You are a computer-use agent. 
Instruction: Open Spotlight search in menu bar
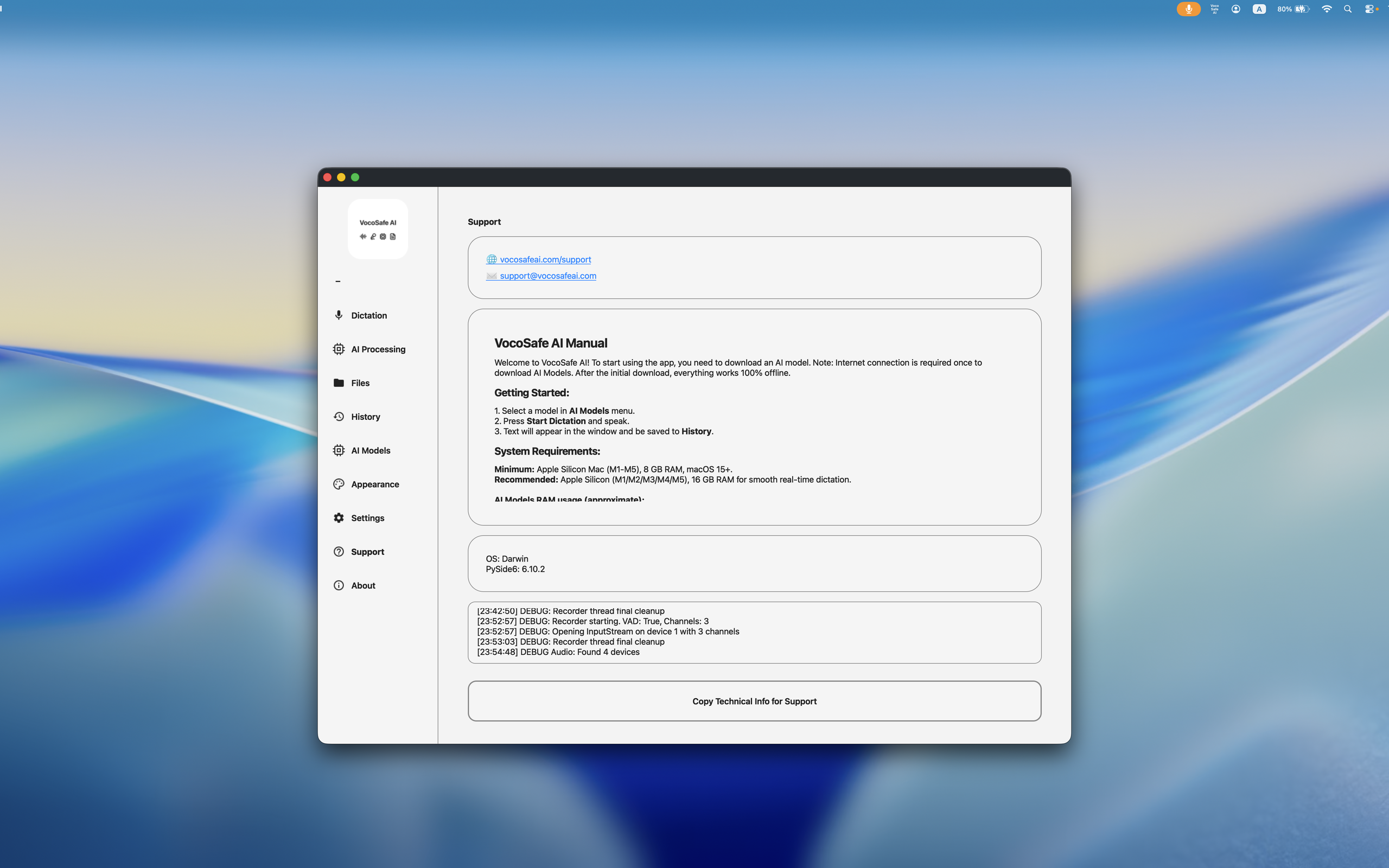click(x=1348, y=9)
